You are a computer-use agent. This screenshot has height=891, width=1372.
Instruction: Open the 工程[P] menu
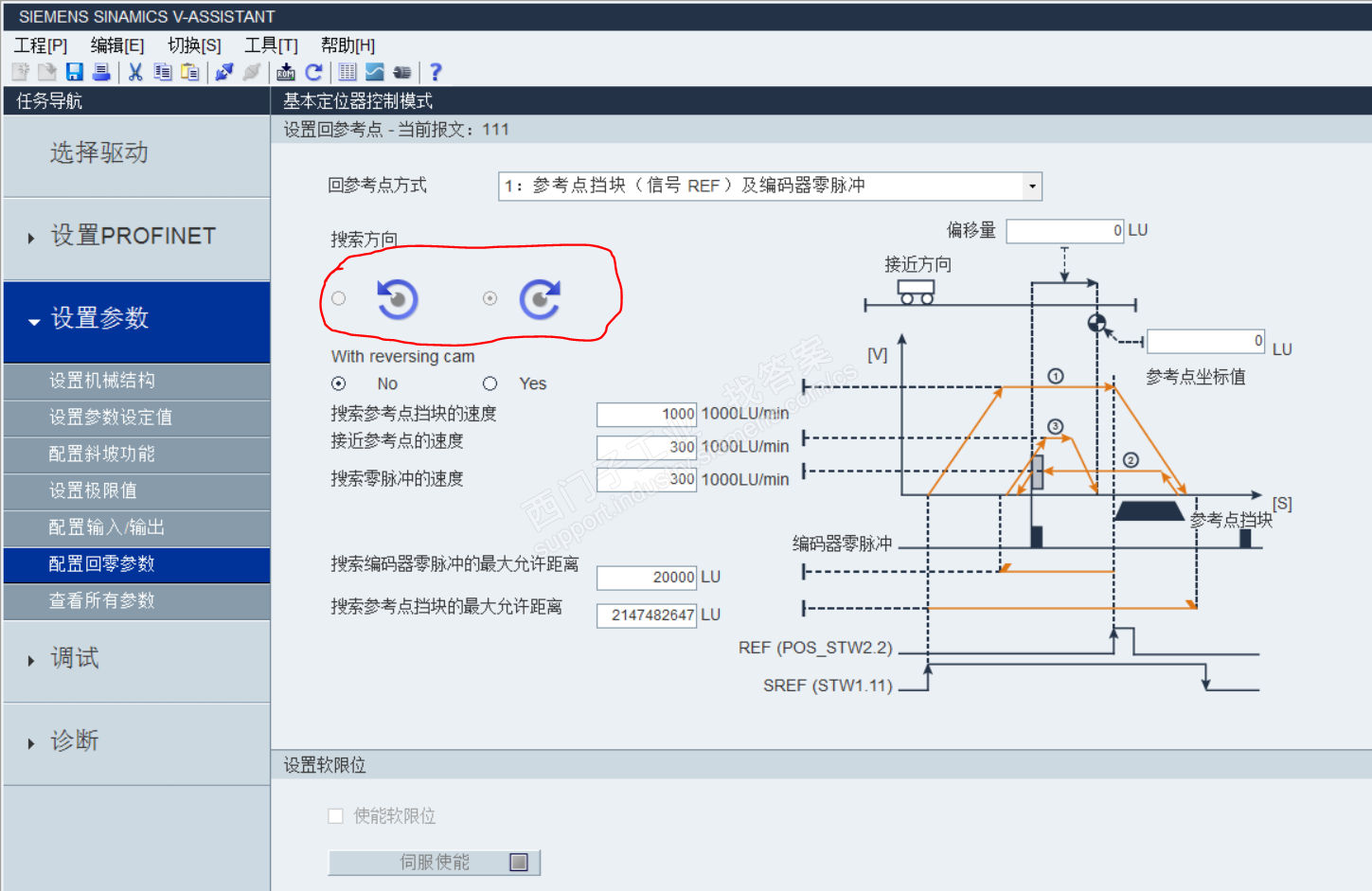coord(41,45)
